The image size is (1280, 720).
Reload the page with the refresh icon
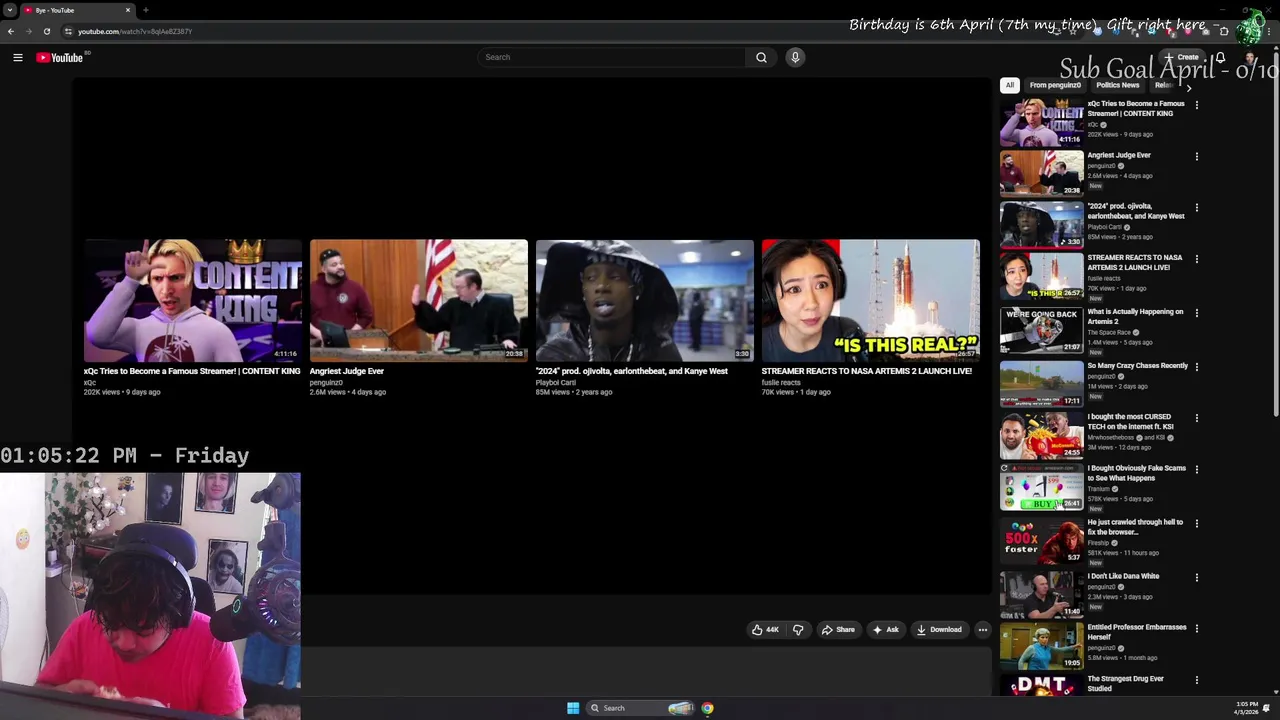(x=47, y=31)
